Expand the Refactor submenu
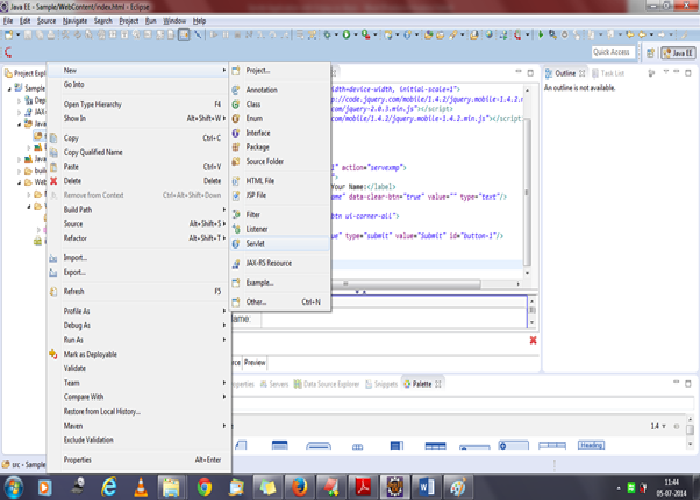This screenshot has width=700, height=500. tap(139, 238)
